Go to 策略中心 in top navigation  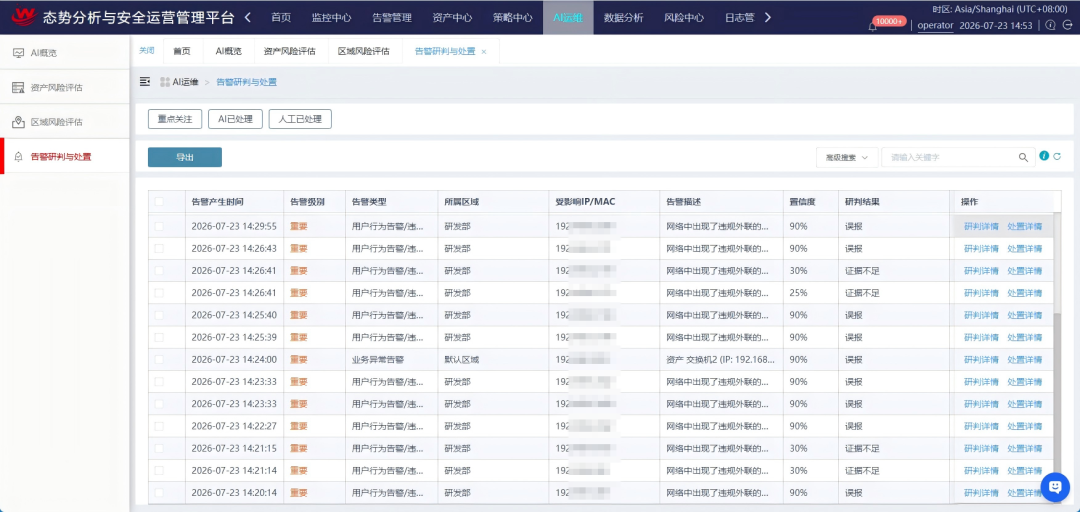tap(512, 17)
